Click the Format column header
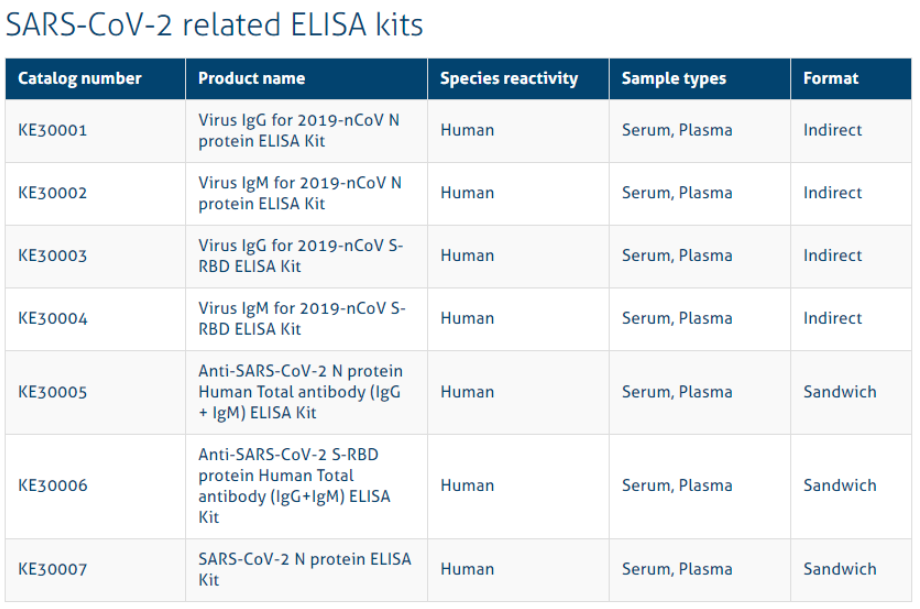The image size is (920, 609). pyautogui.click(x=831, y=79)
